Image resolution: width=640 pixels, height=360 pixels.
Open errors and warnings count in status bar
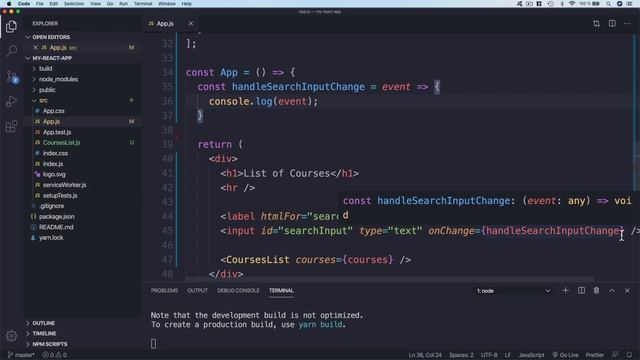[x=55, y=355]
